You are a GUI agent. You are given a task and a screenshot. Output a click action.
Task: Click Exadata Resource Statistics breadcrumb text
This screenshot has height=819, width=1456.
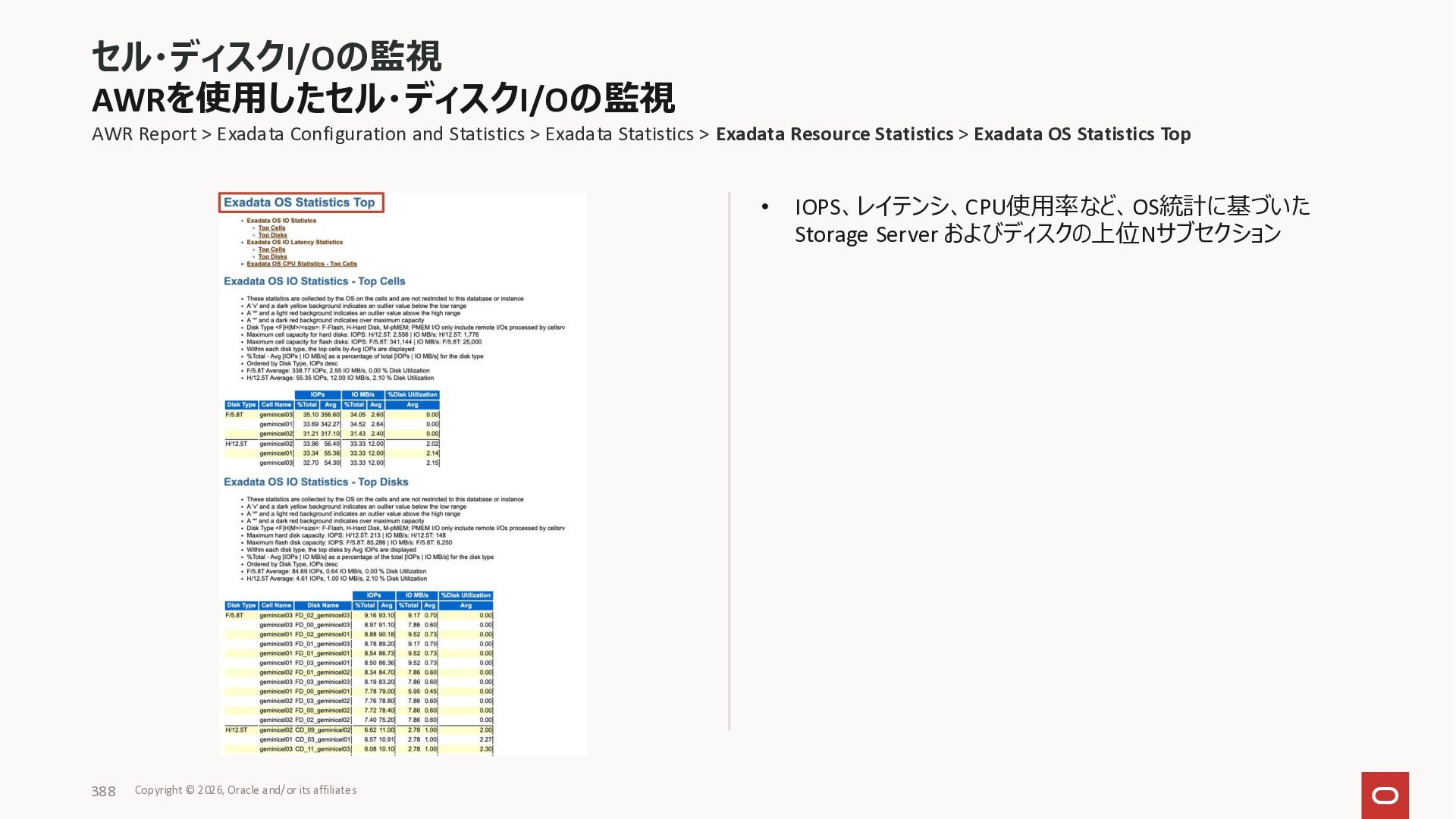coord(834,134)
